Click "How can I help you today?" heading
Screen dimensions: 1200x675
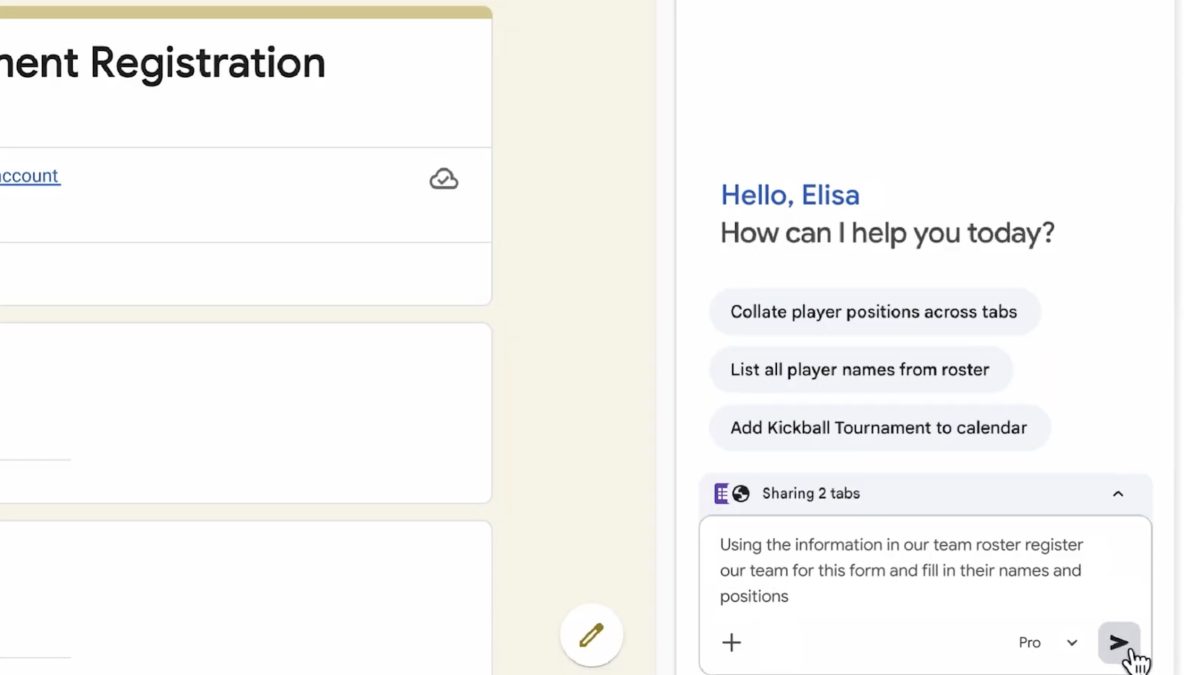[x=887, y=233]
